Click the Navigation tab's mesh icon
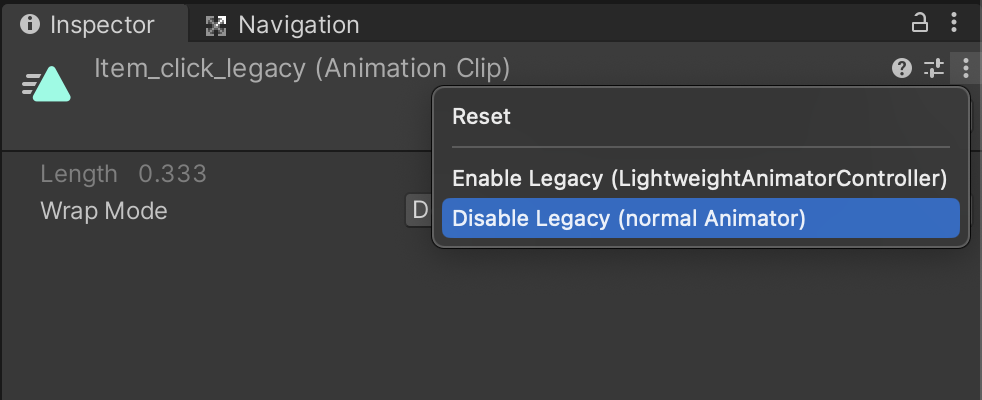This screenshot has width=982, height=400. (x=216, y=26)
